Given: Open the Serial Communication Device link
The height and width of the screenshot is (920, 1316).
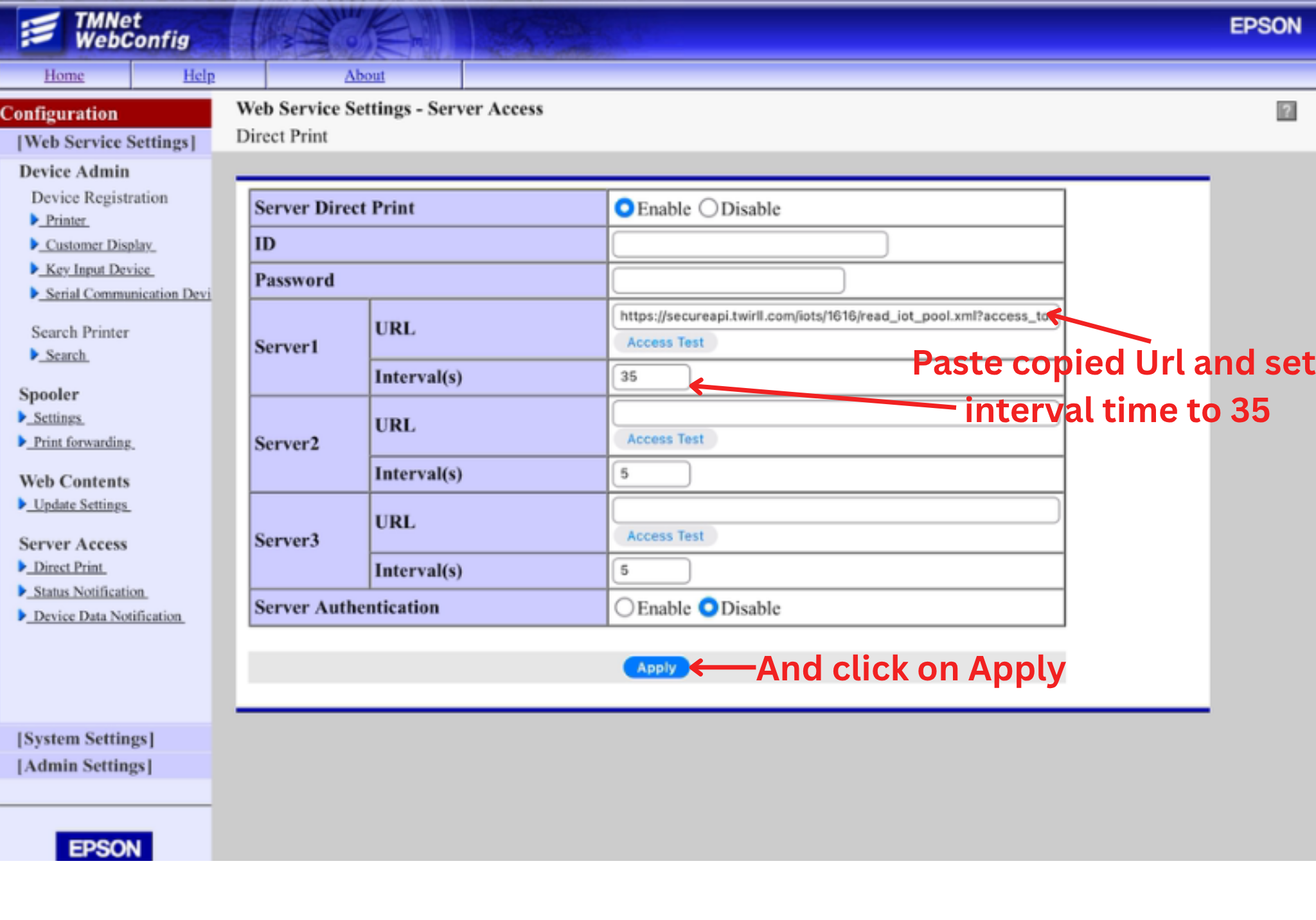Looking at the screenshot, I should pyautogui.click(x=127, y=294).
